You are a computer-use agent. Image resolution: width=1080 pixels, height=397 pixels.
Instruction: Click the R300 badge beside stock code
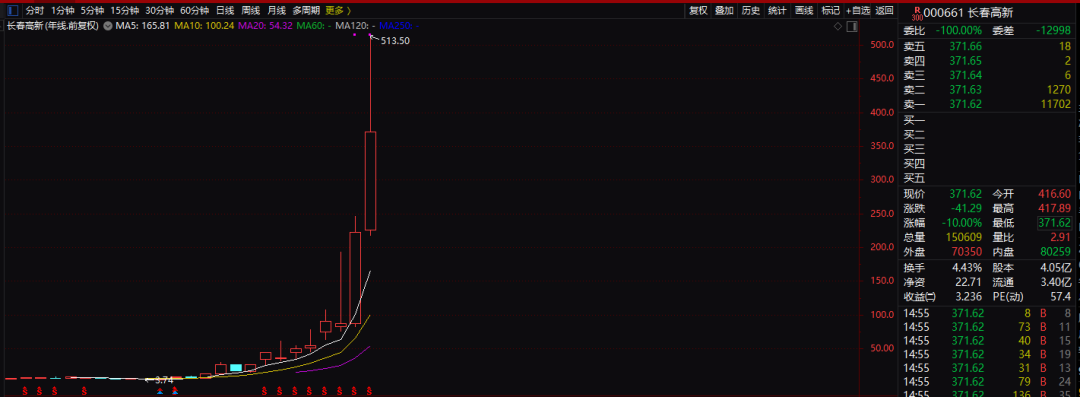[916, 12]
